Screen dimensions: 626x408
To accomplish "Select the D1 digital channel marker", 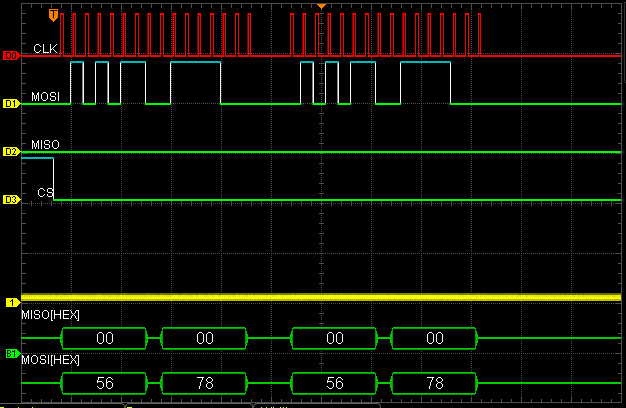I will tap(11, 103).
